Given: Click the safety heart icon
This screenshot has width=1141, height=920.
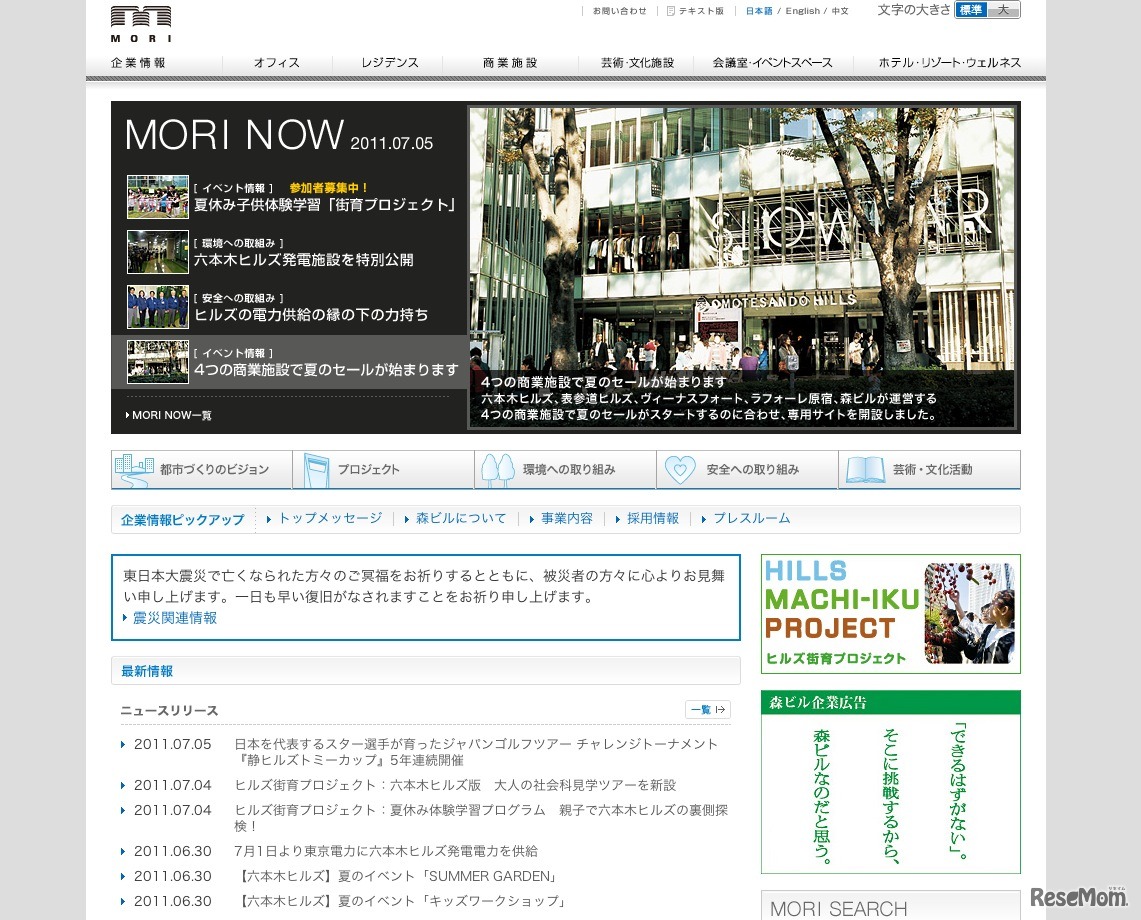Looking at the screenshot, I should (x=680, y=469).
